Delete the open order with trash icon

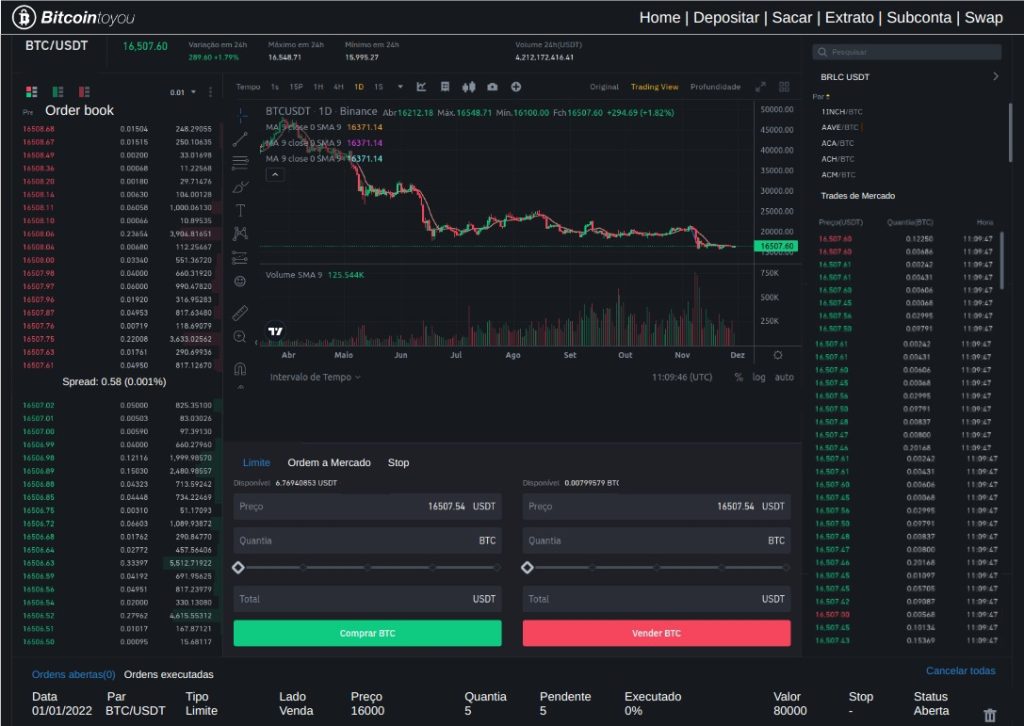990,715
